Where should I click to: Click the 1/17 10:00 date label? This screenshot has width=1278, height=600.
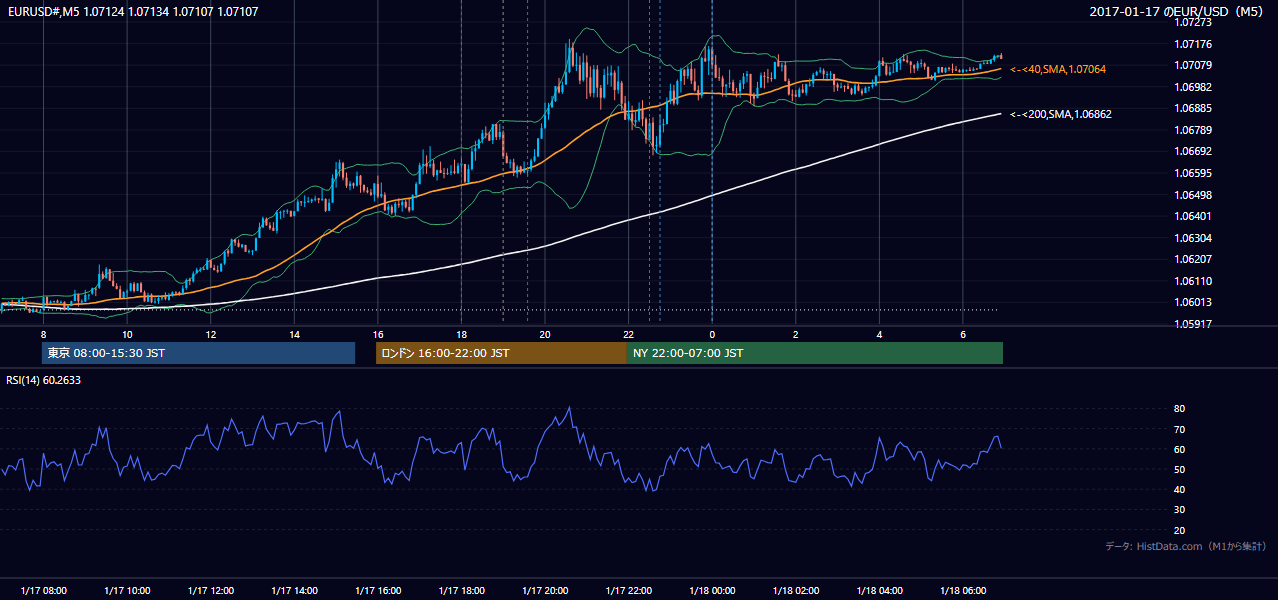127,591
